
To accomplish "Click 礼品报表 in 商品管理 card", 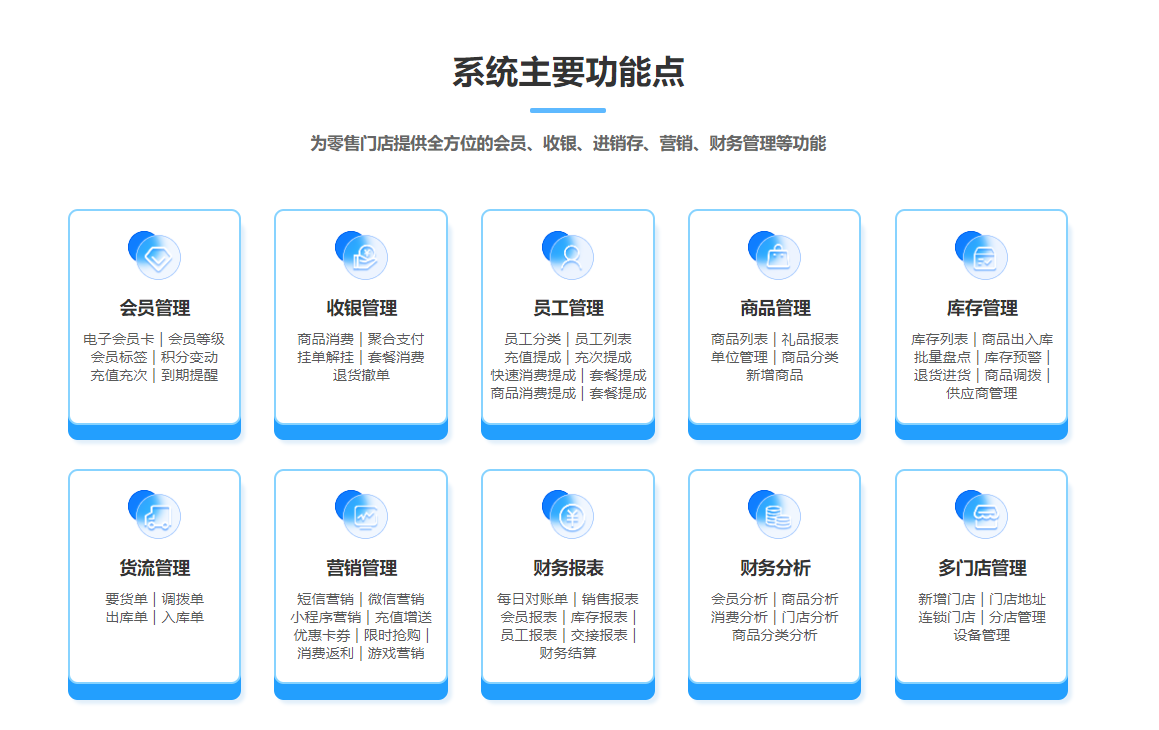I will coord(809,339).
